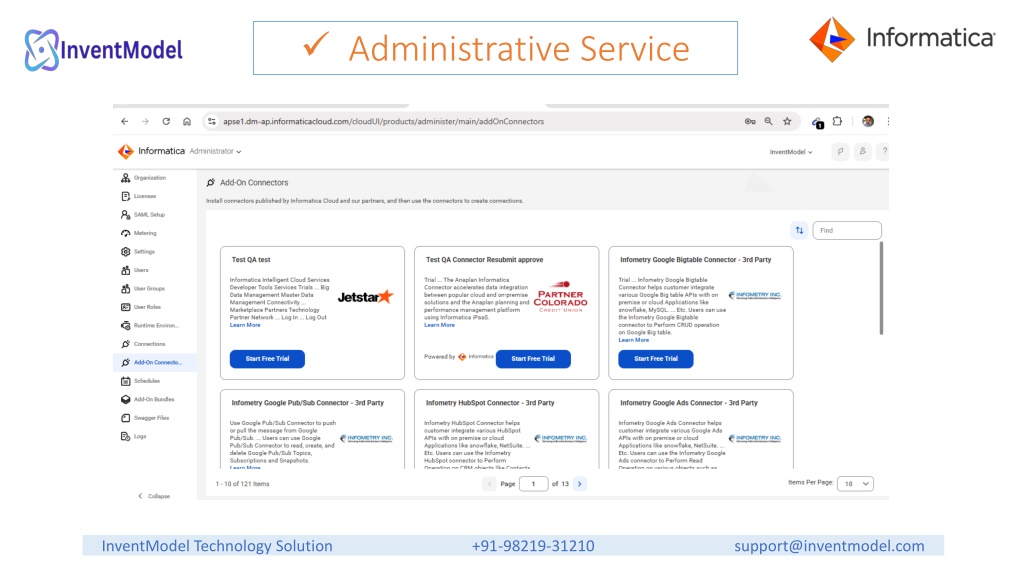Open the help question mark icon

(x=884, y=152)
